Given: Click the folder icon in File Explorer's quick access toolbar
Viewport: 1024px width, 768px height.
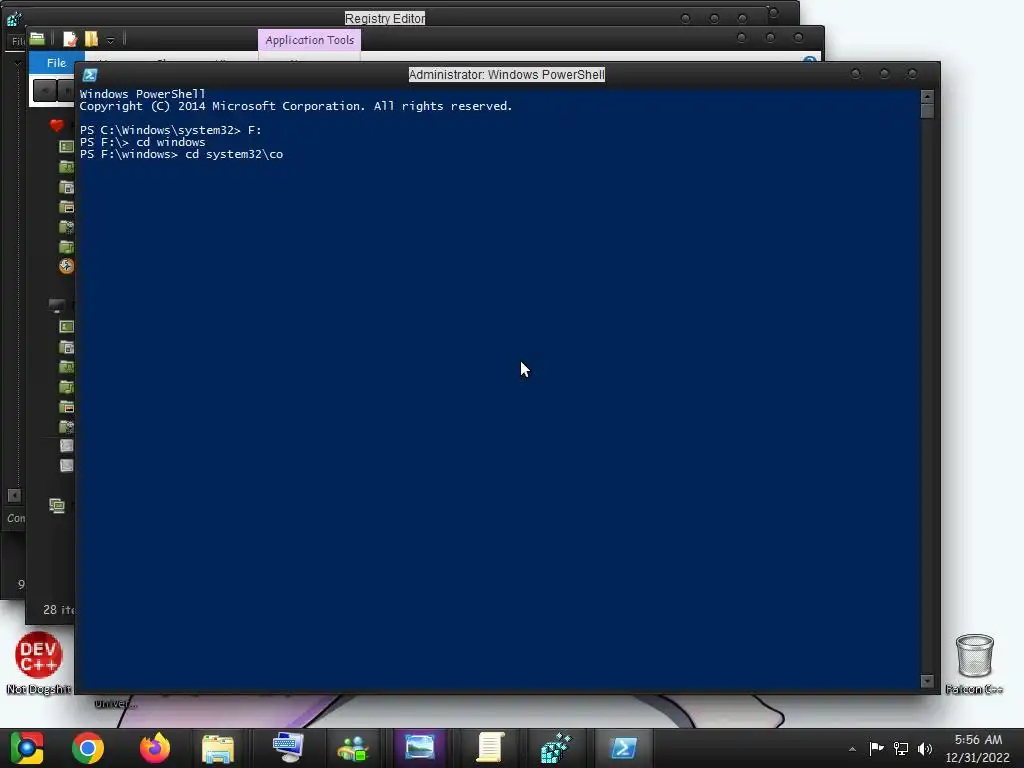Looking at the screenshot, I should point(37,39).
